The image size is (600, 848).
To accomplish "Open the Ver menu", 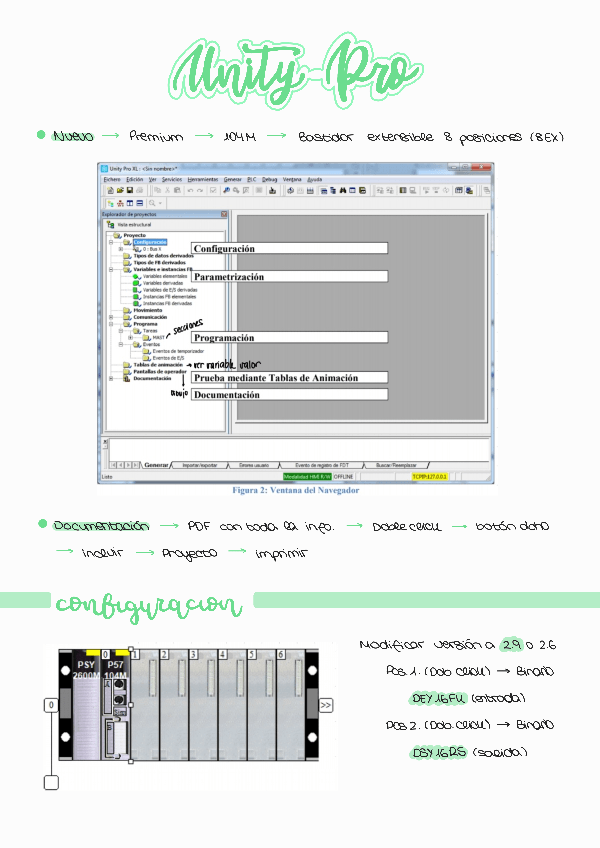I will [153, 180].
